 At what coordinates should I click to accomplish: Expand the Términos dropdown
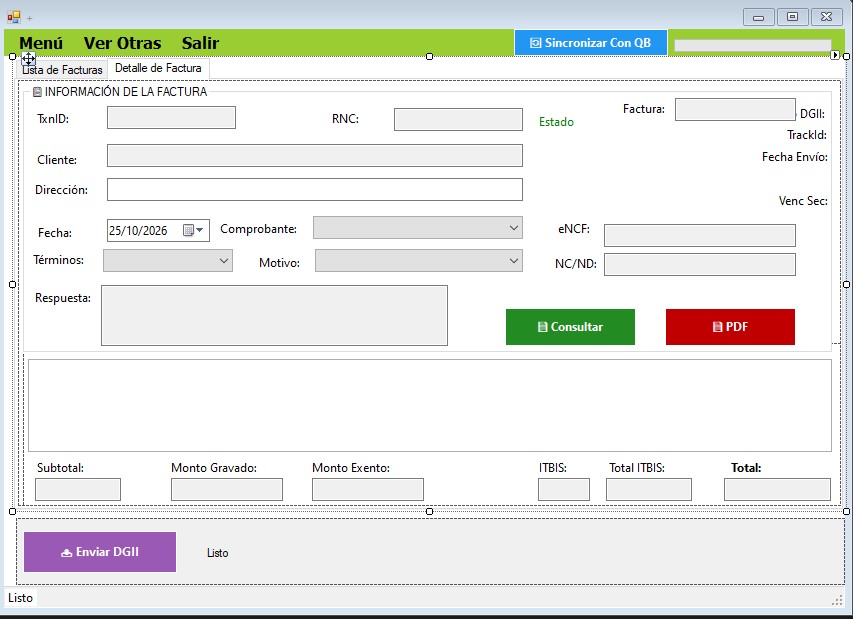coord(224,261)
